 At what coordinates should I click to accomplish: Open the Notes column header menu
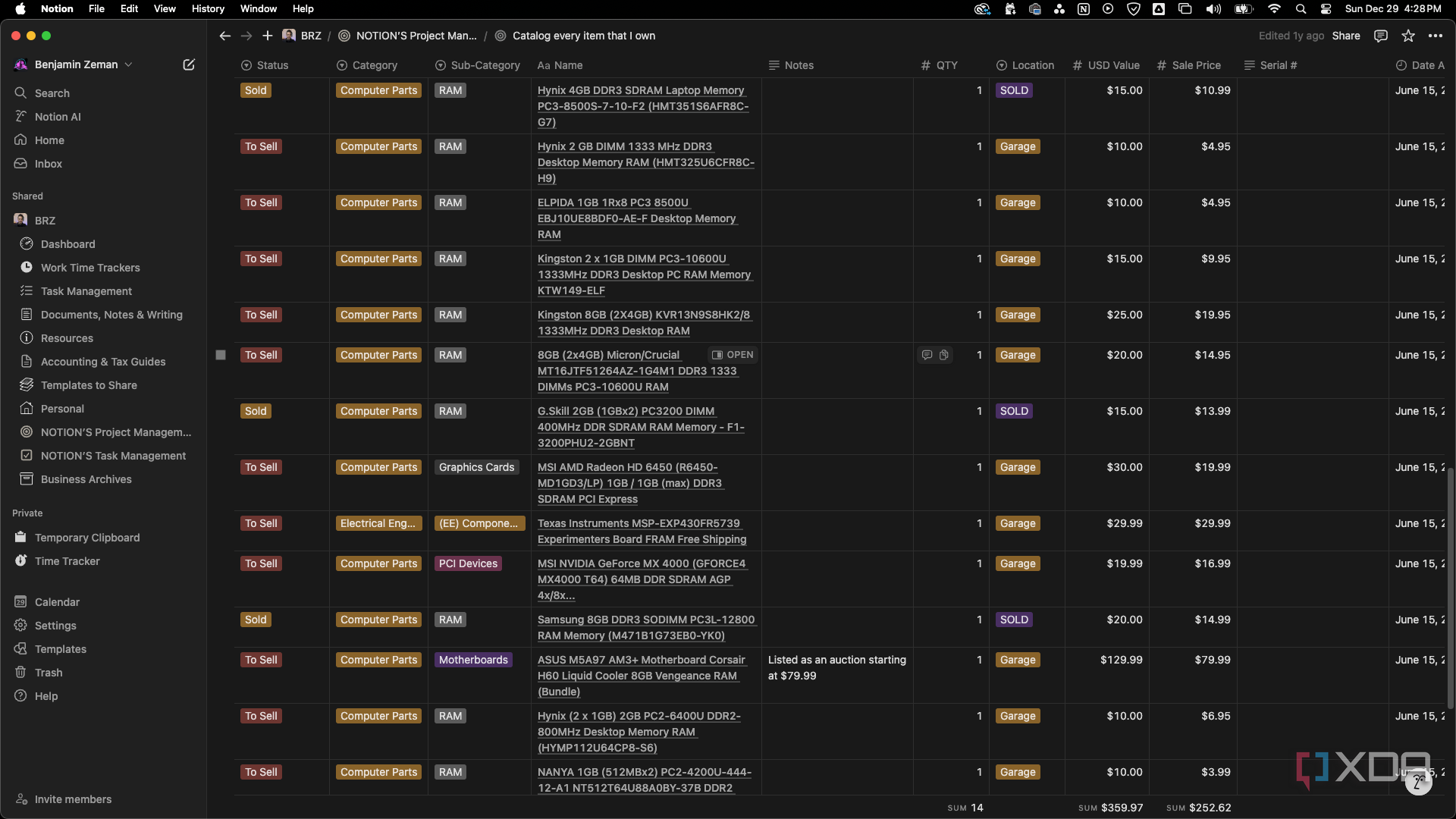[791, 65]
